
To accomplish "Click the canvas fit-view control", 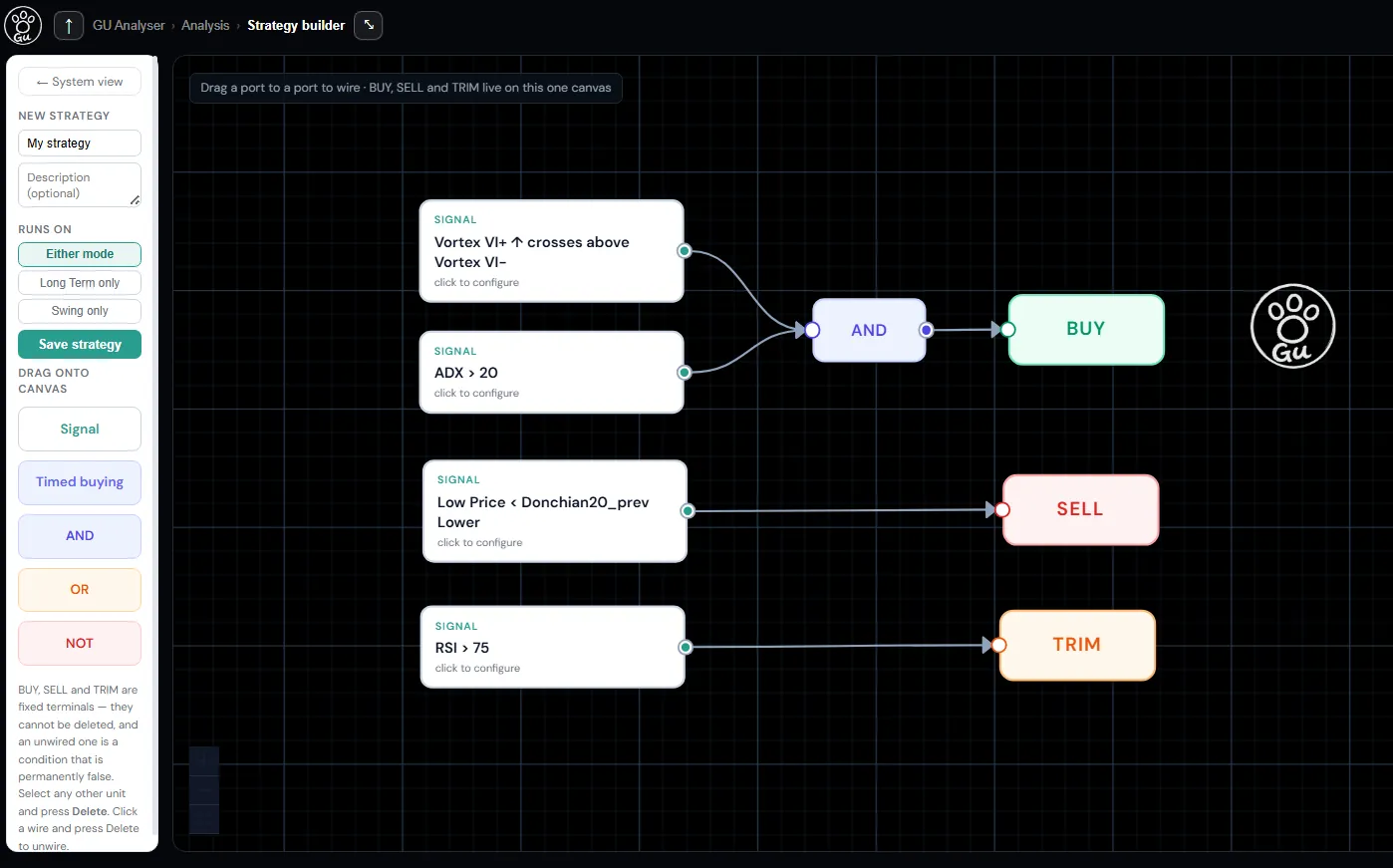I will point(204,817).
